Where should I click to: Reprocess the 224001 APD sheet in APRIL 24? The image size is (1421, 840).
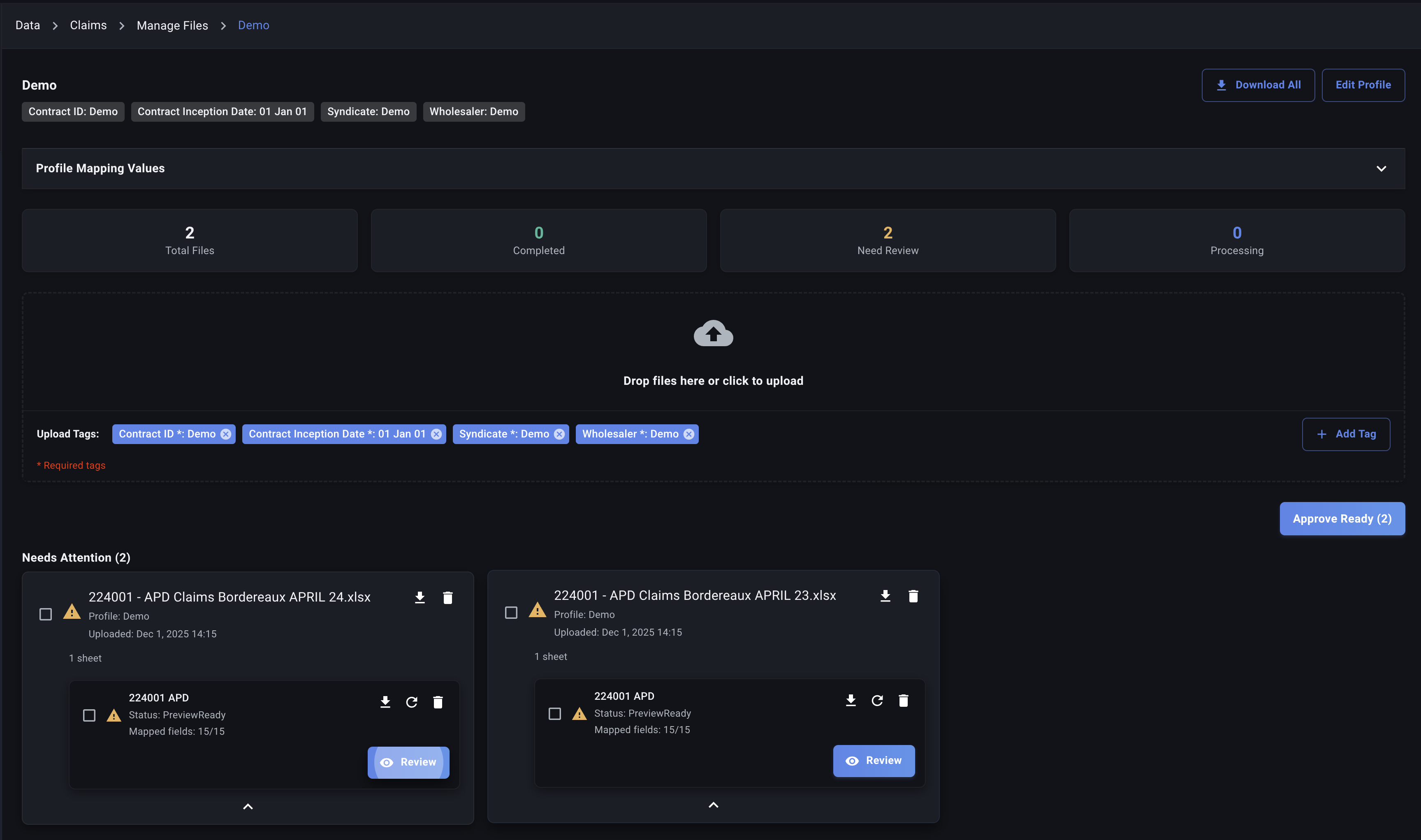point(412,702)
